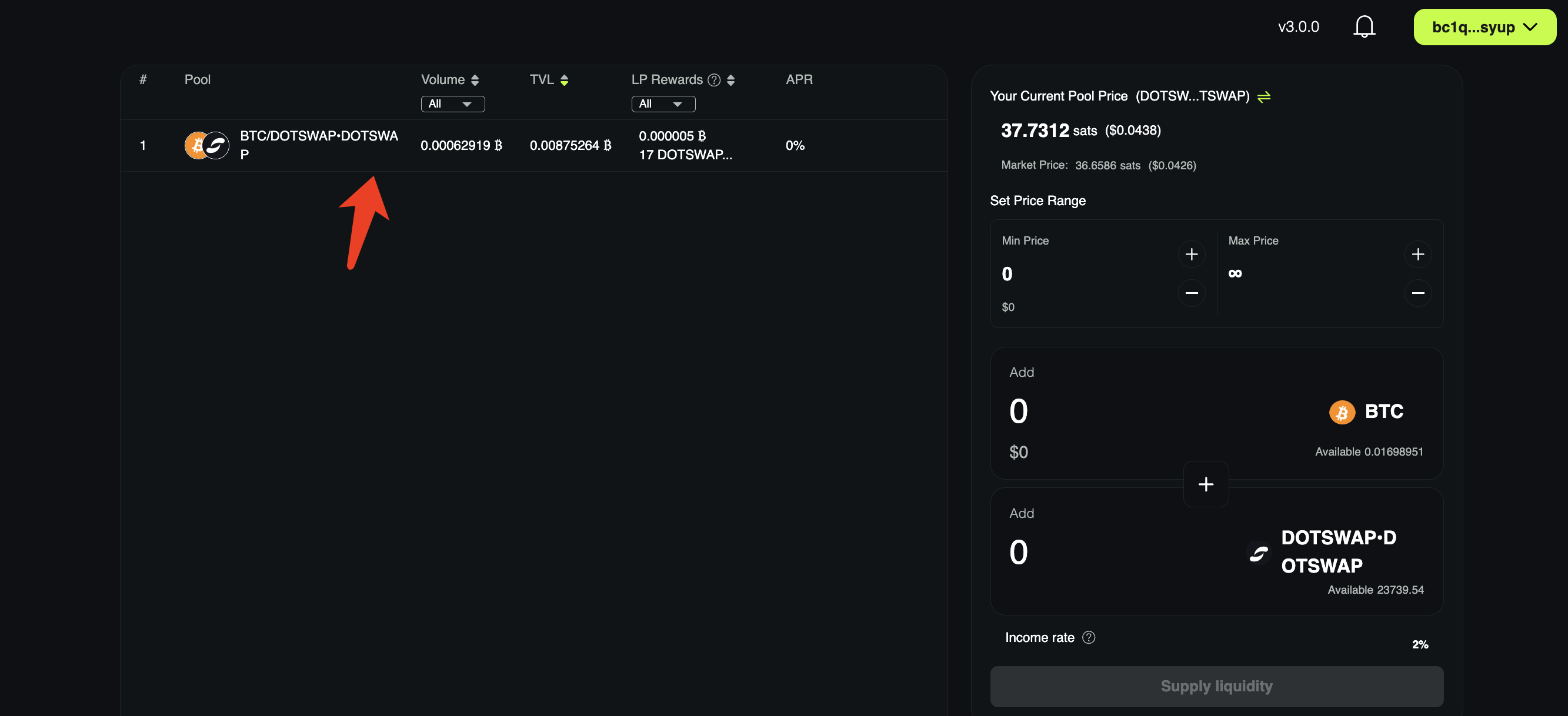The width and height of the screenshot is (1568, 716).
Task: Increase Max Price with plus button
Action: tap(1417, 255)
